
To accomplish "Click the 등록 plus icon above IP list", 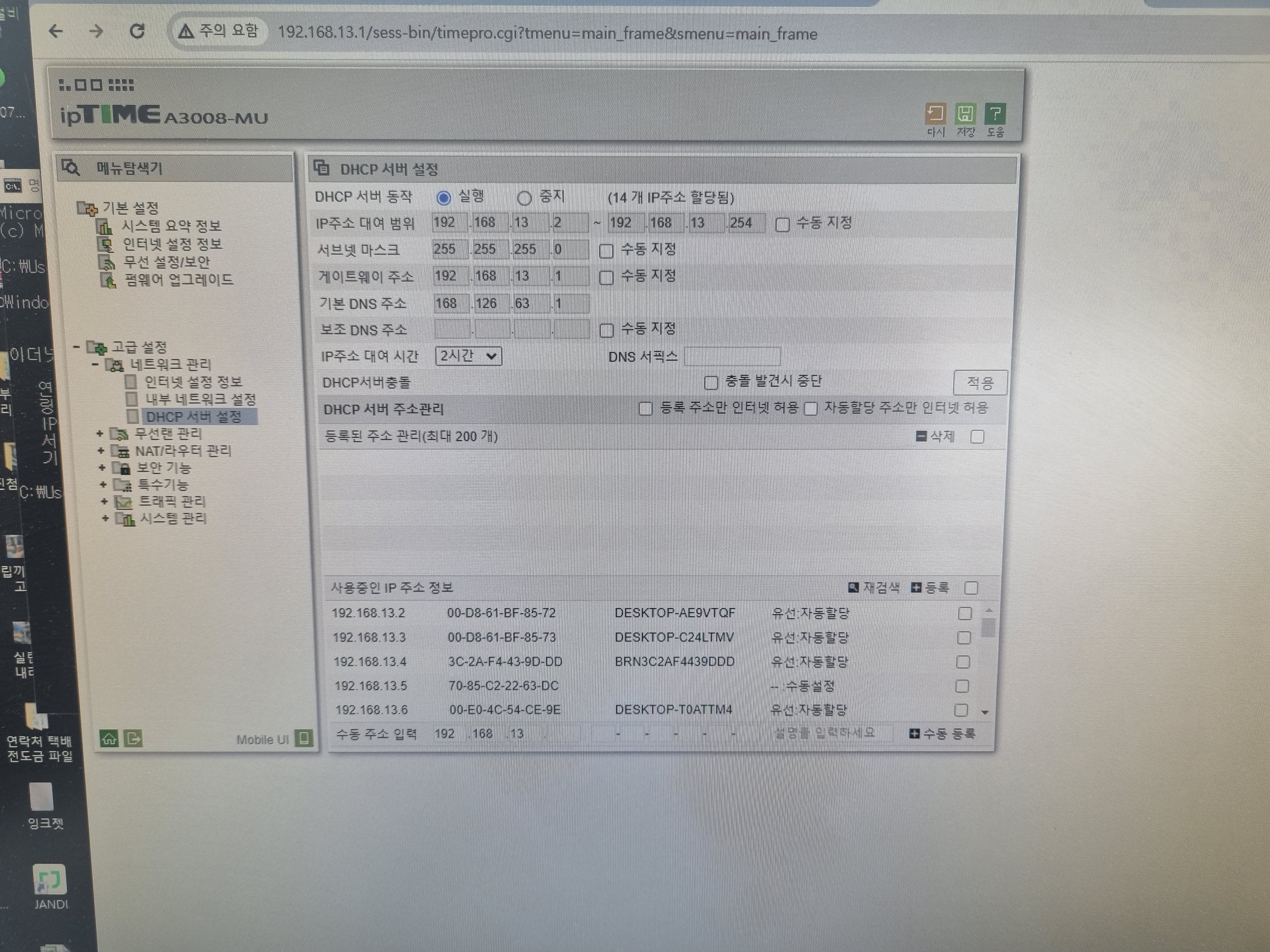I will [916, 588].
